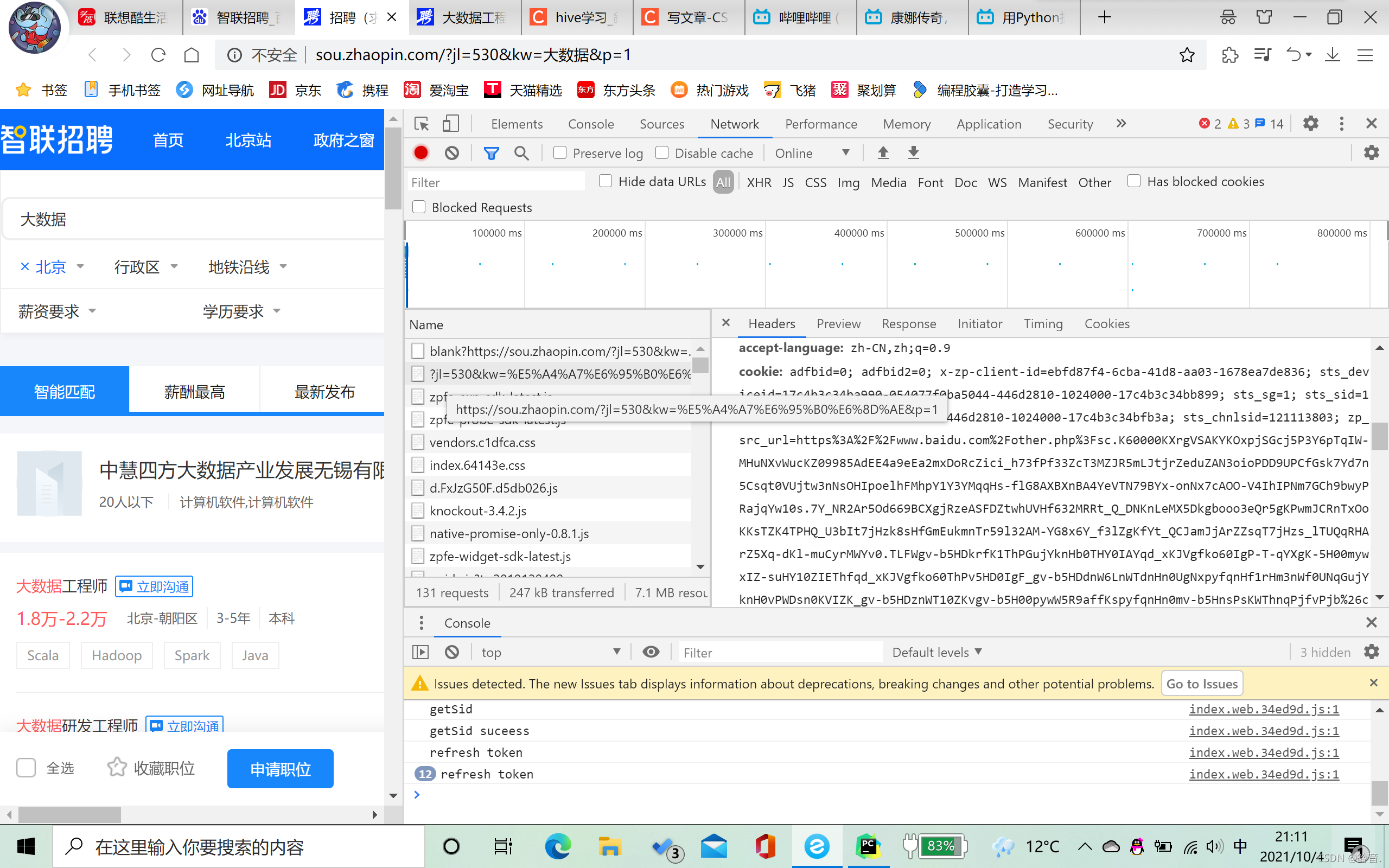Toggle the network filter funnel icon

(x=492, y=152)
